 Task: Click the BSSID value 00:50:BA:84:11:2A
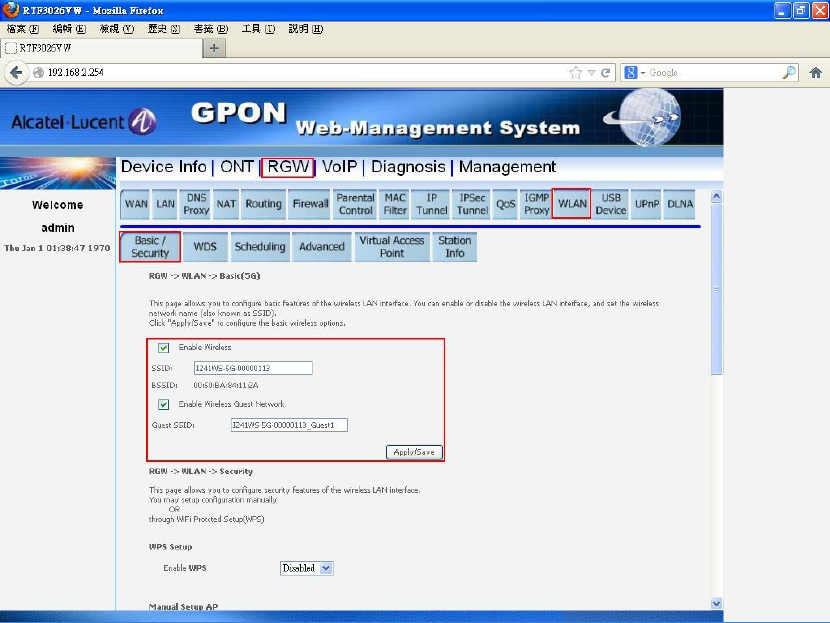pos(225,385)
